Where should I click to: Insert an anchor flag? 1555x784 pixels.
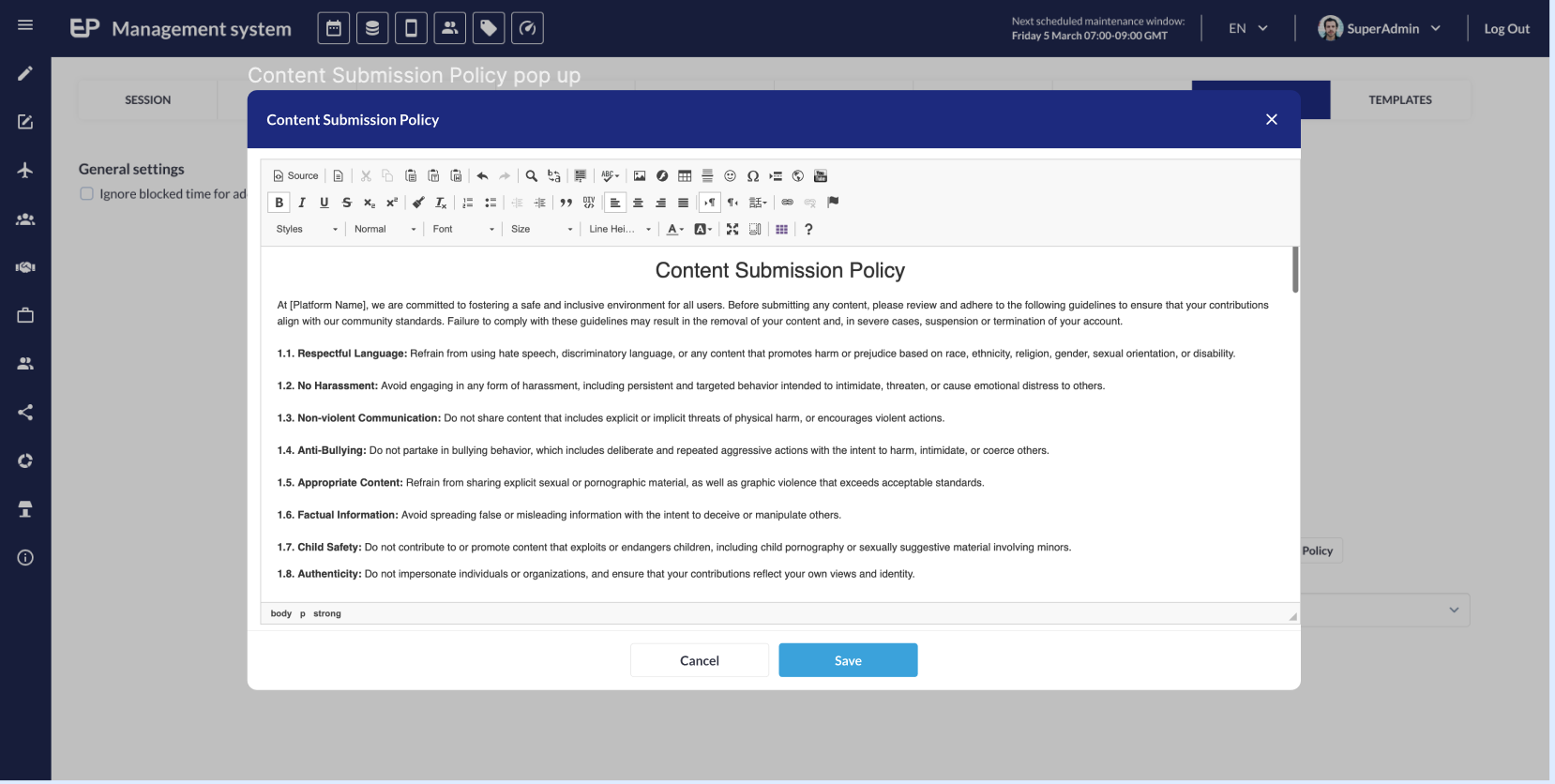tap(833, 203)
